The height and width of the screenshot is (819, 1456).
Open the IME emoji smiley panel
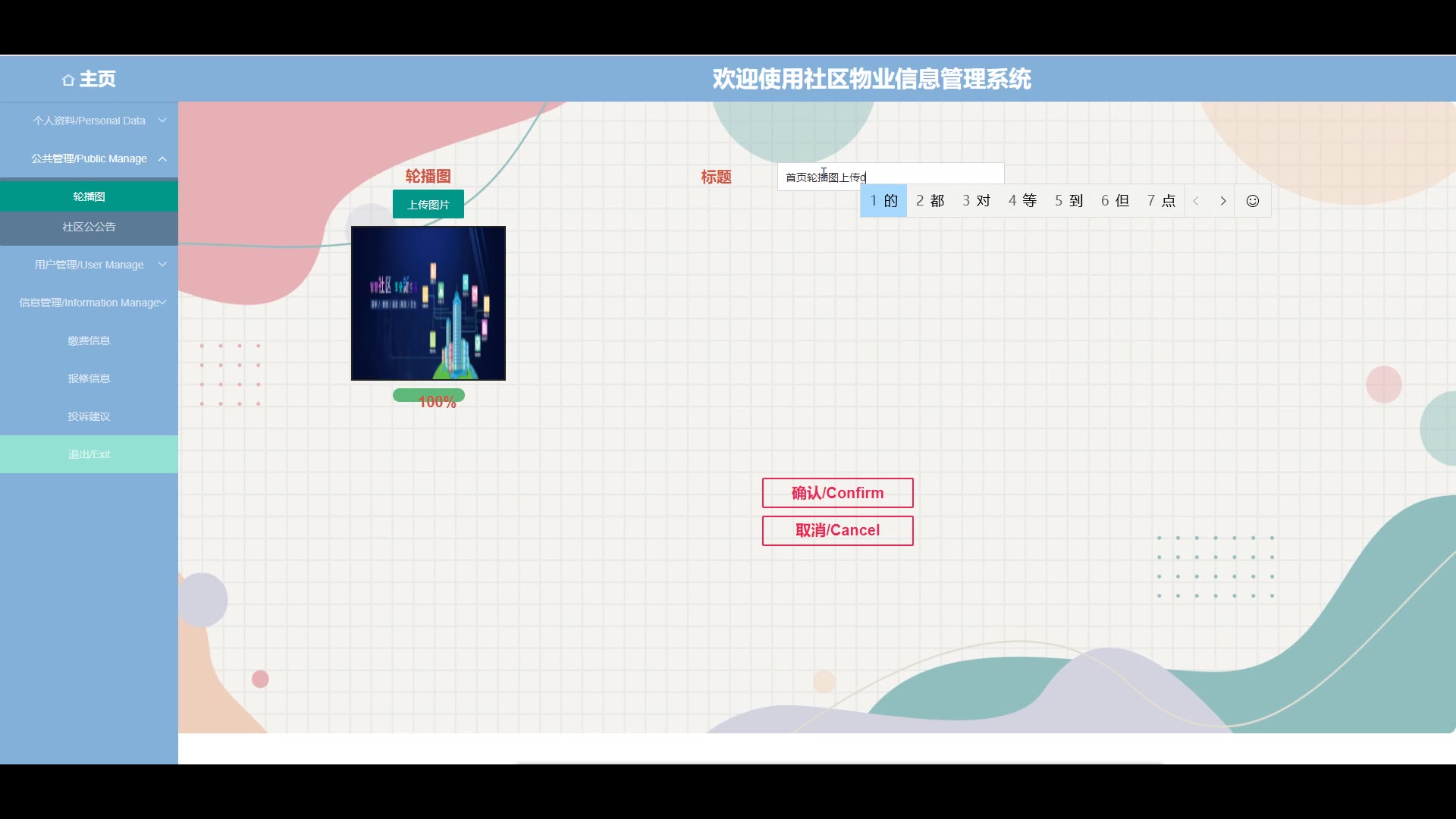[1253, 201]
